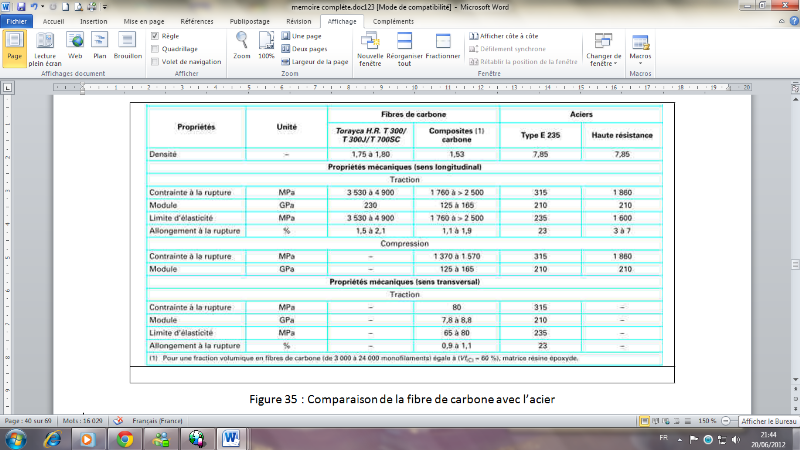
Task: Switch to Page layout view
Action: click(15, 45)
